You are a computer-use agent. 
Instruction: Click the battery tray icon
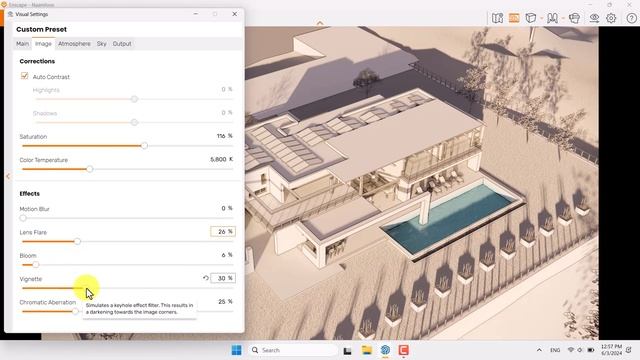tap(591, 350)
